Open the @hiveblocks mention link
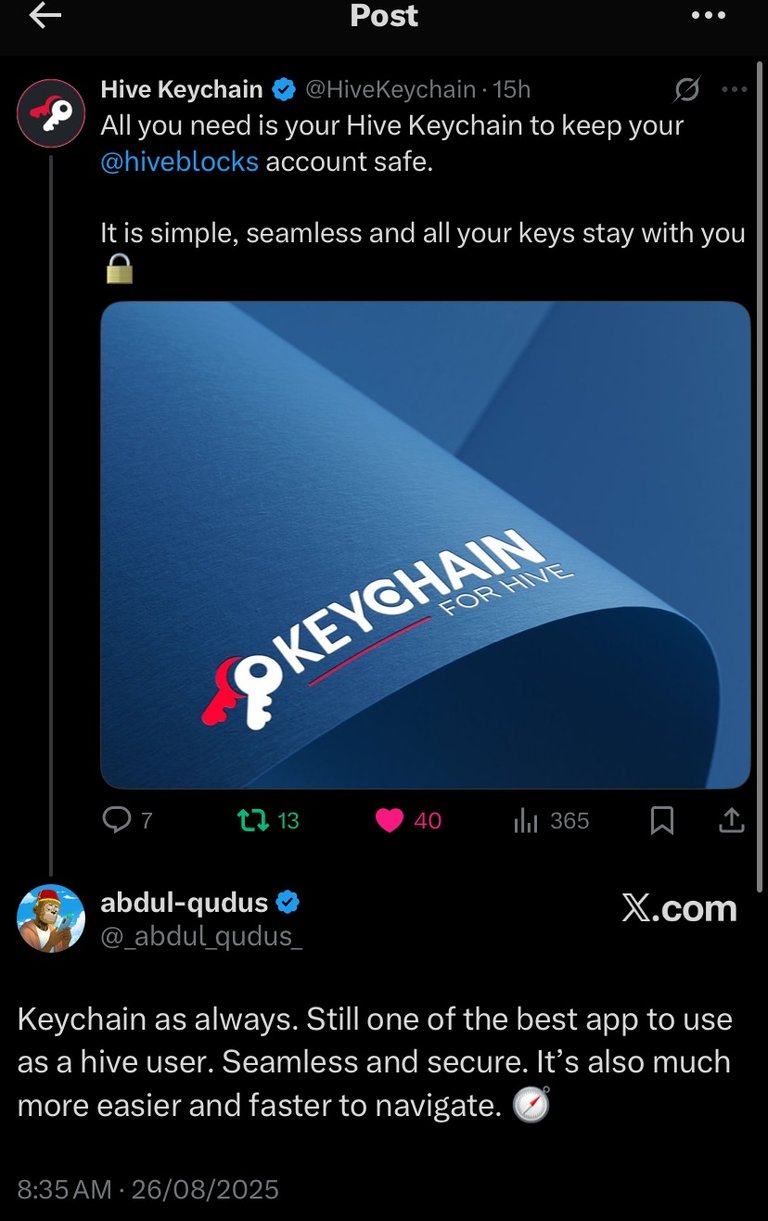This screenshot has height=1221, width=768. pos(180,162)
